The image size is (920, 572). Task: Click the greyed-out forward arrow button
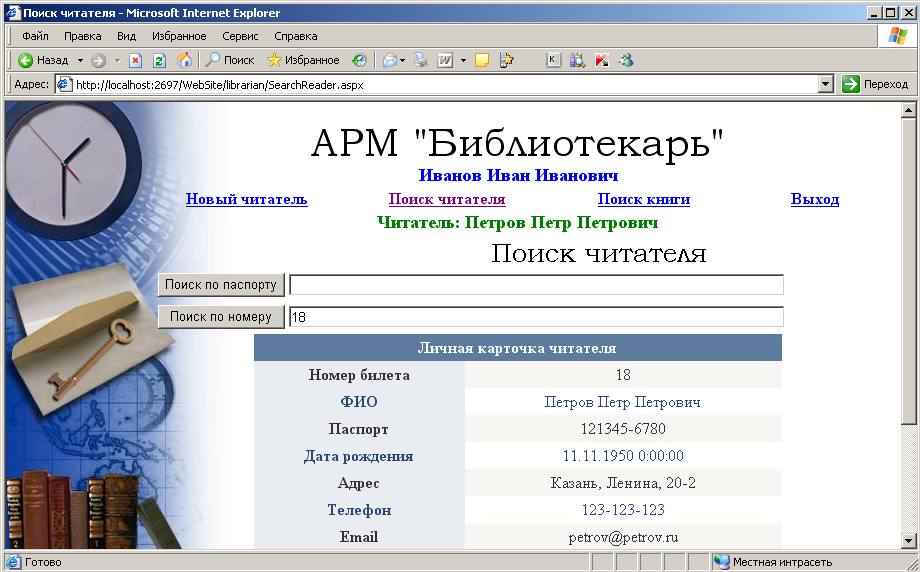coord(99,60)
